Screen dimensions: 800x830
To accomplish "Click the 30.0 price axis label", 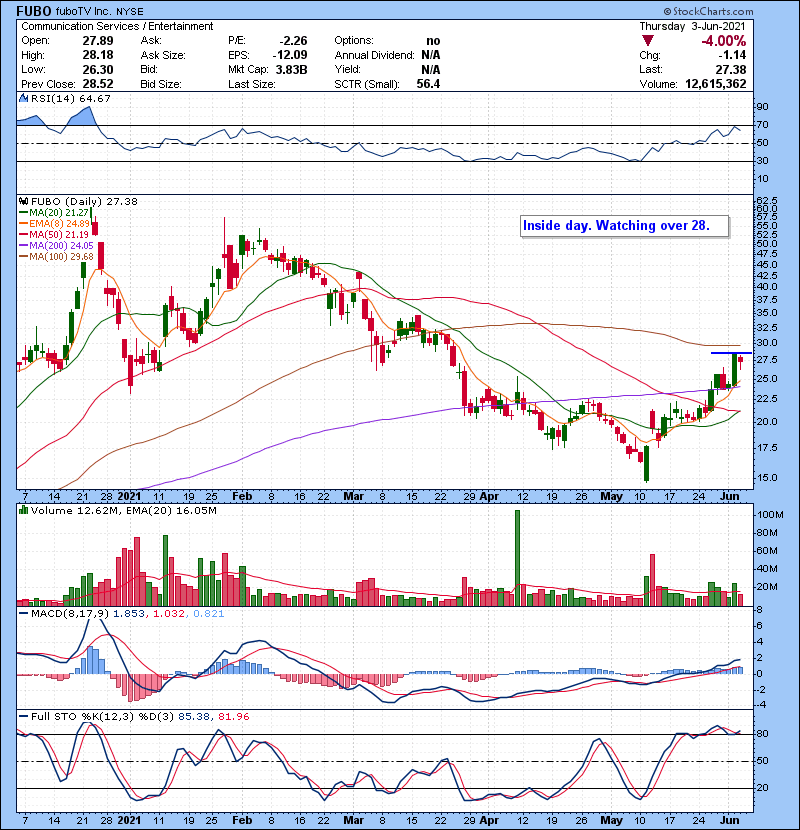I will click(x=767, y=343).
